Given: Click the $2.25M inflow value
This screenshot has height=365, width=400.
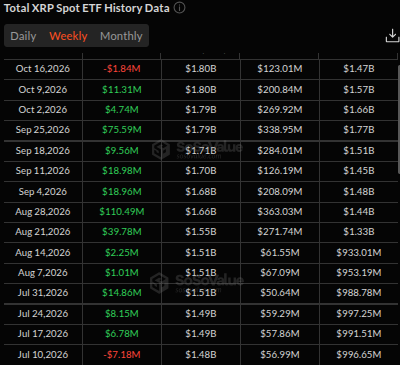Looking at the screenshot, I should tap(122, 253).
